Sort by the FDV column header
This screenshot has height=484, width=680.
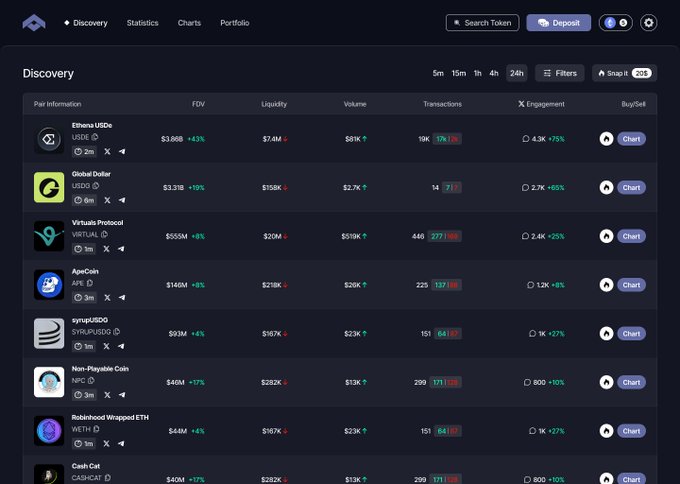click(x=198, y=104)
